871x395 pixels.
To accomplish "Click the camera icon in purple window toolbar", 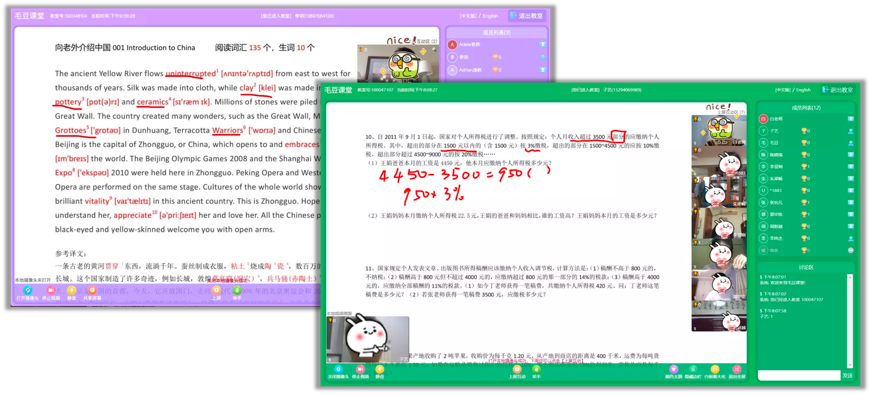I will 28,290.
